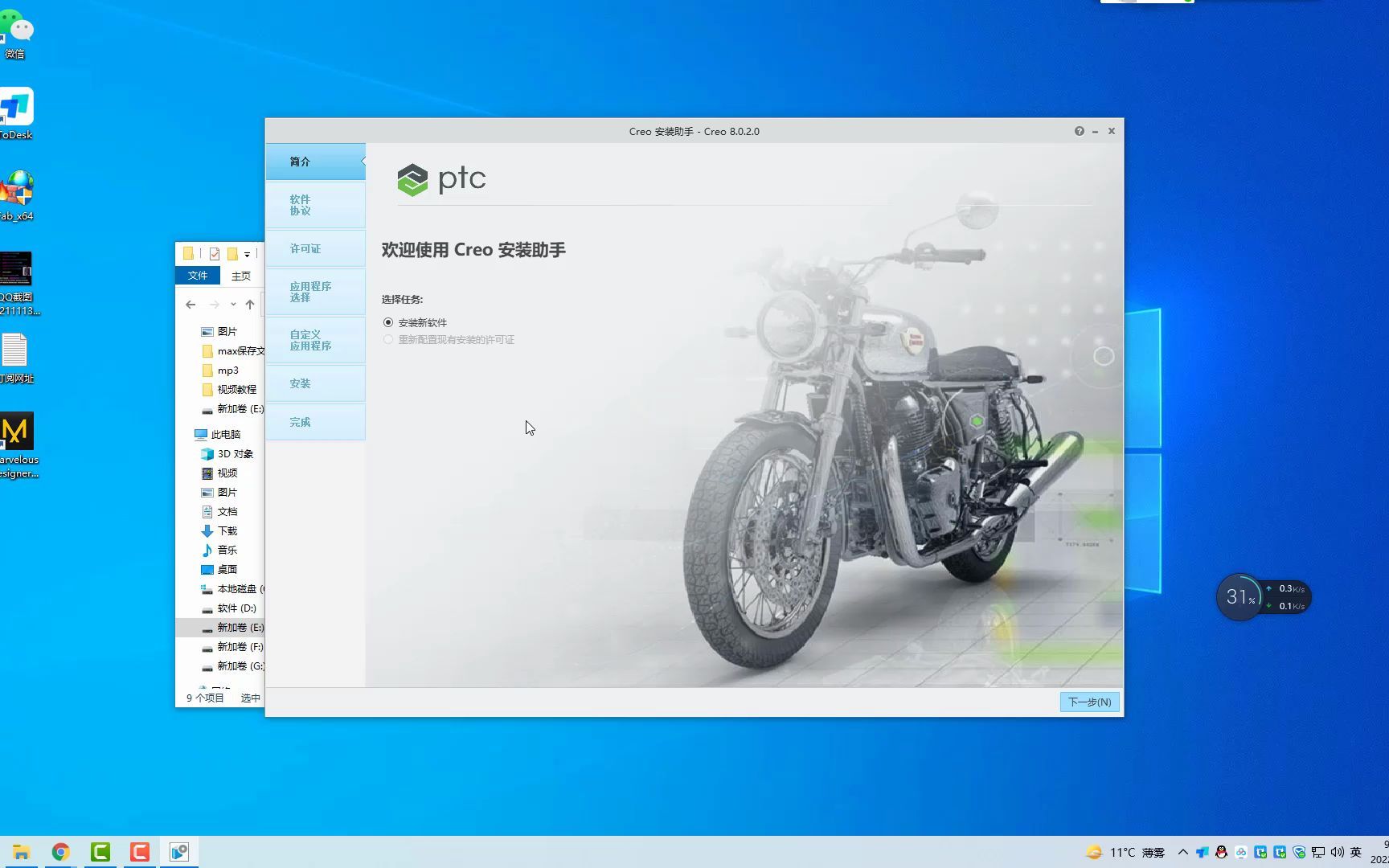The height and width of the screenshot is (868, 1389).
Task: Select 此电脑 in Explorer navigation tree
Action: click(218, 435)
